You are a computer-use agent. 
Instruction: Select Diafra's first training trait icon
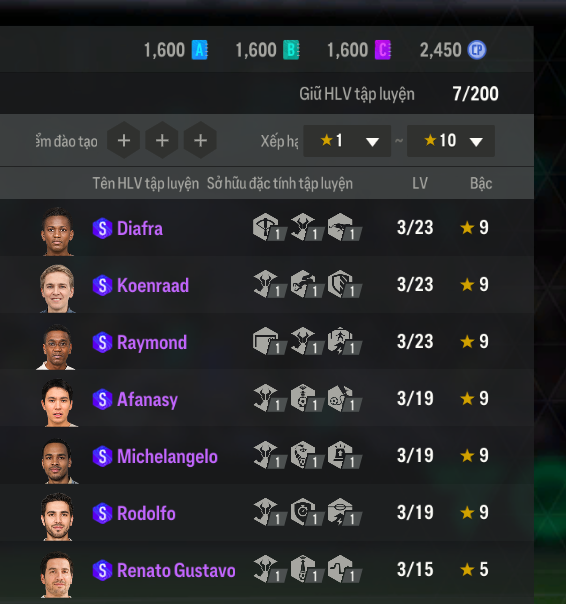(x=269, y=227)
